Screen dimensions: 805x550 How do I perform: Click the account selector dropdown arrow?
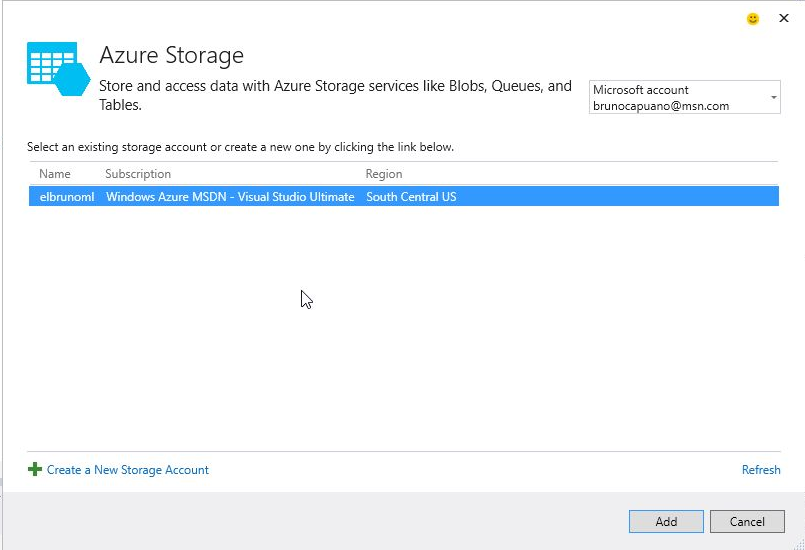point(773,98)
